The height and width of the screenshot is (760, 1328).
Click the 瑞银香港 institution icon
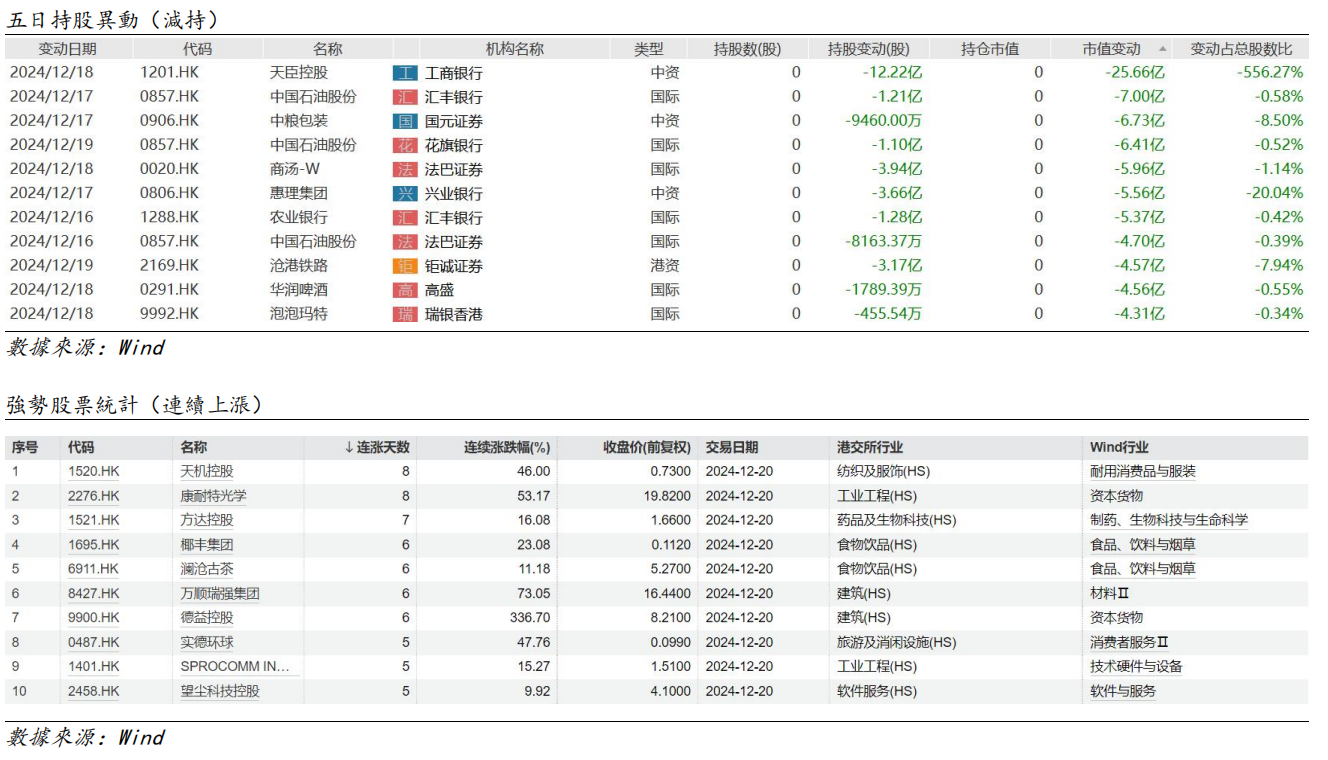pos(404,314)
